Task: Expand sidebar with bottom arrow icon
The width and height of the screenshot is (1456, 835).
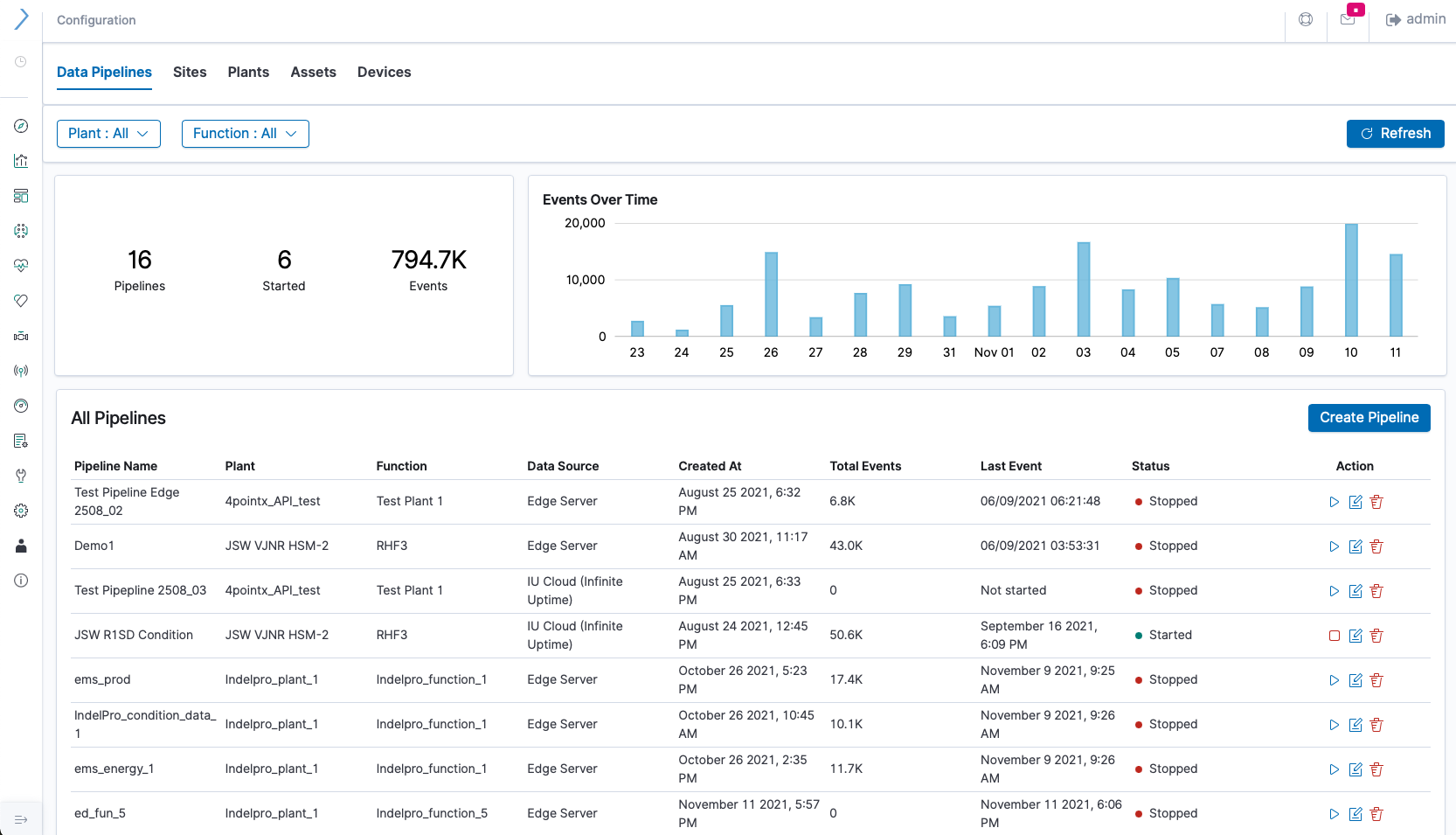Action: tap(21, 819)
